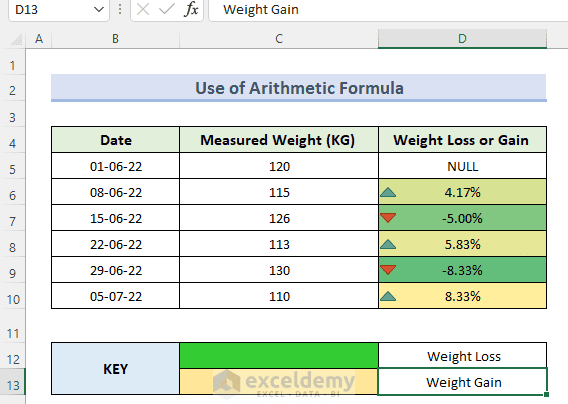
Task: Click the NULL cell
Action: [462, 166]
